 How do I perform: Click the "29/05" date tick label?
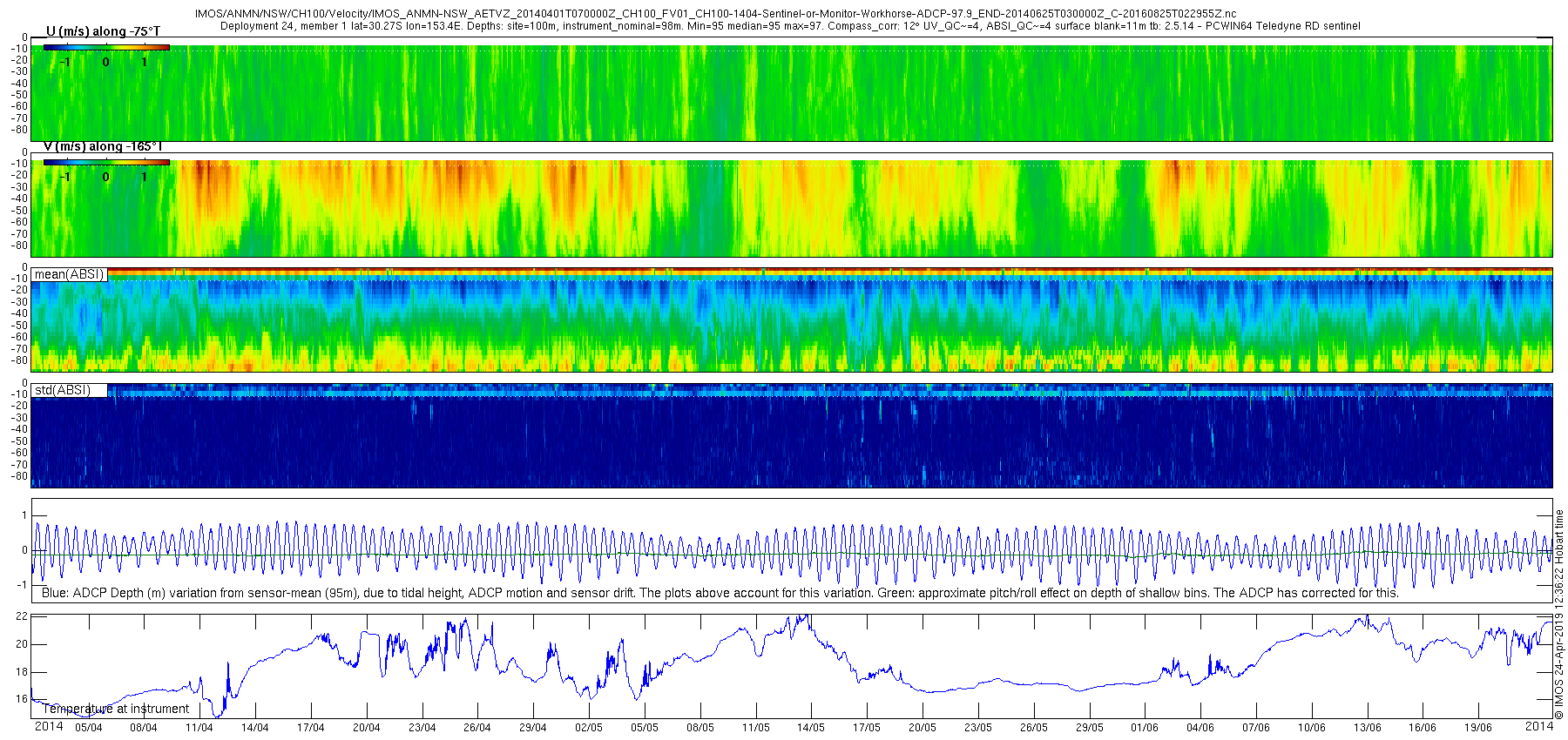click(x=1090, y=728)
